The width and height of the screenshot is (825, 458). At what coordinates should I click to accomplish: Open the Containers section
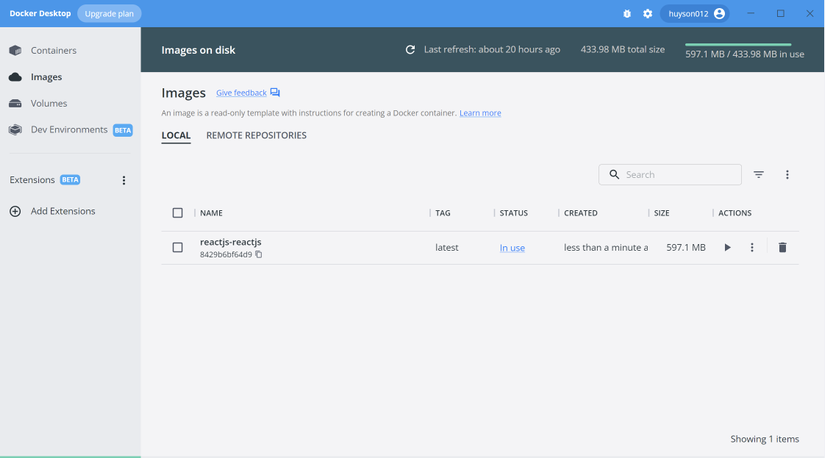click(x=53, y=51)
